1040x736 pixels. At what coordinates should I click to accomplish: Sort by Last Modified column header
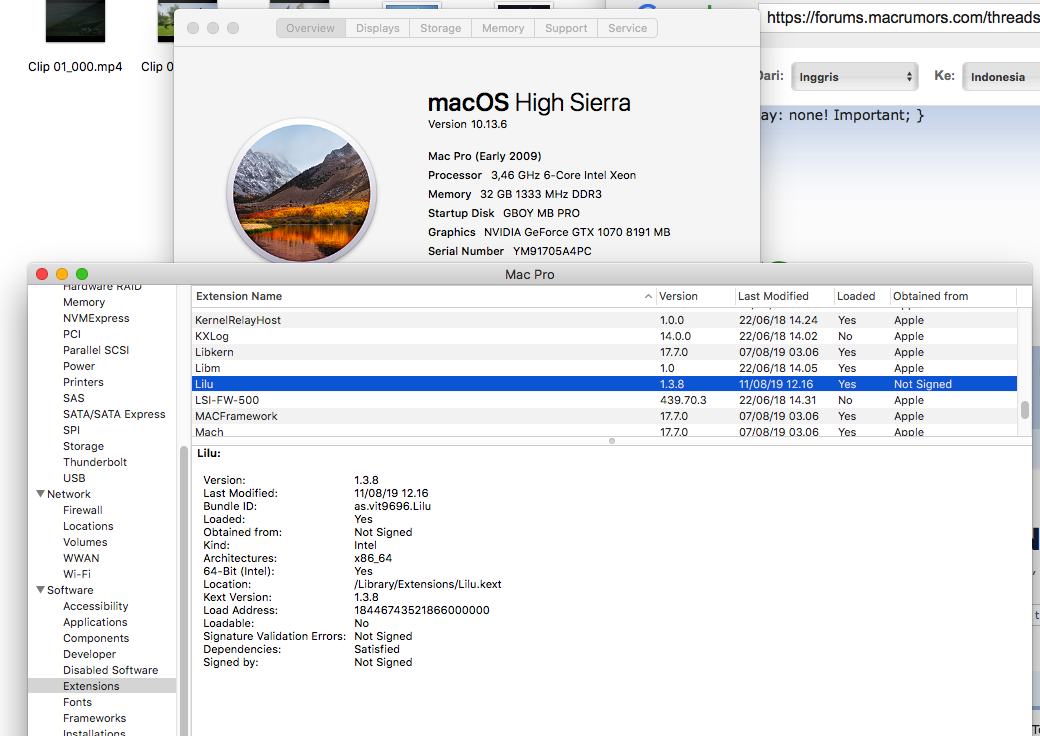coord(785,296)
